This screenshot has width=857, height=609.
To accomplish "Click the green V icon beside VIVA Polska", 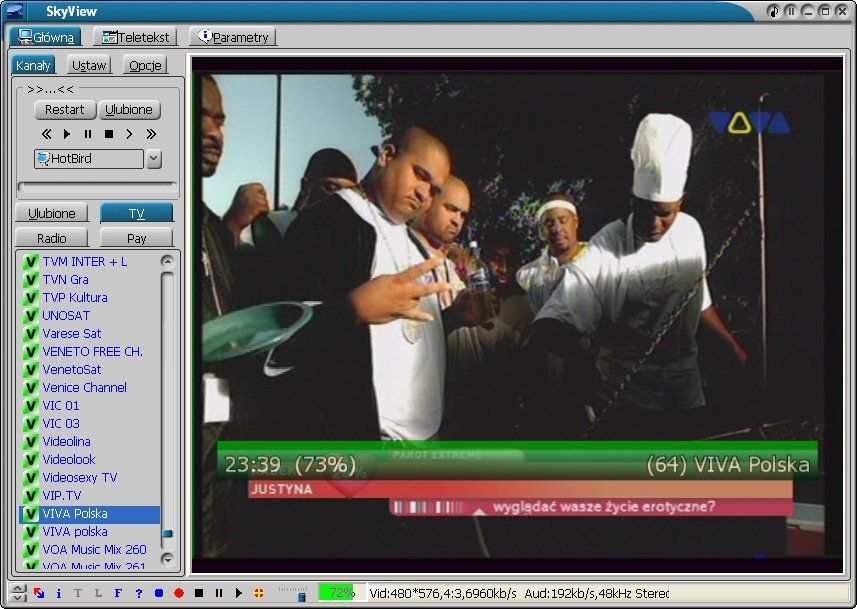I will (31, 514).
